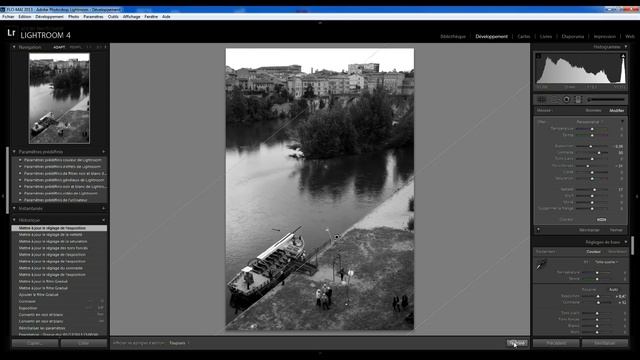Collapse the gradient filter effect sliders triangle

tap(622, 122)
